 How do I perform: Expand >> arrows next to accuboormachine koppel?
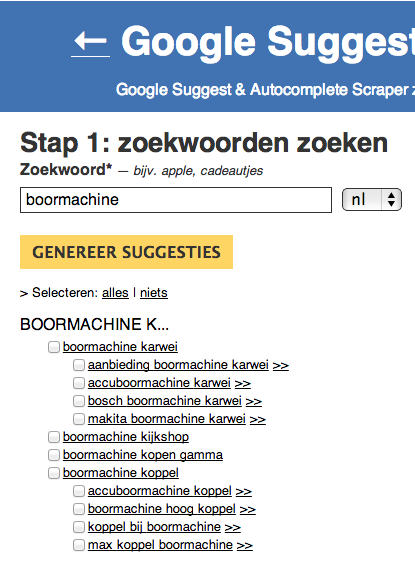click(244, 491)
